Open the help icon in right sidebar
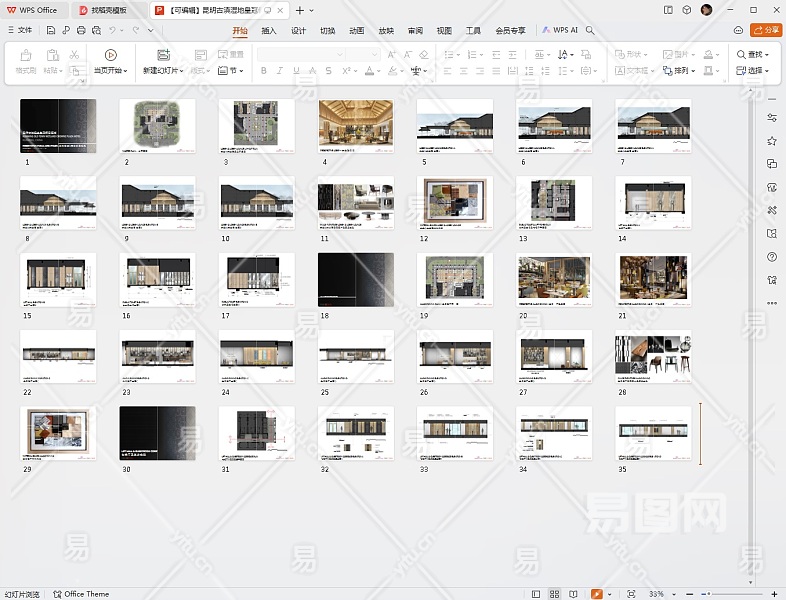This screenshot has height=600, width=786. coord(771,257)
